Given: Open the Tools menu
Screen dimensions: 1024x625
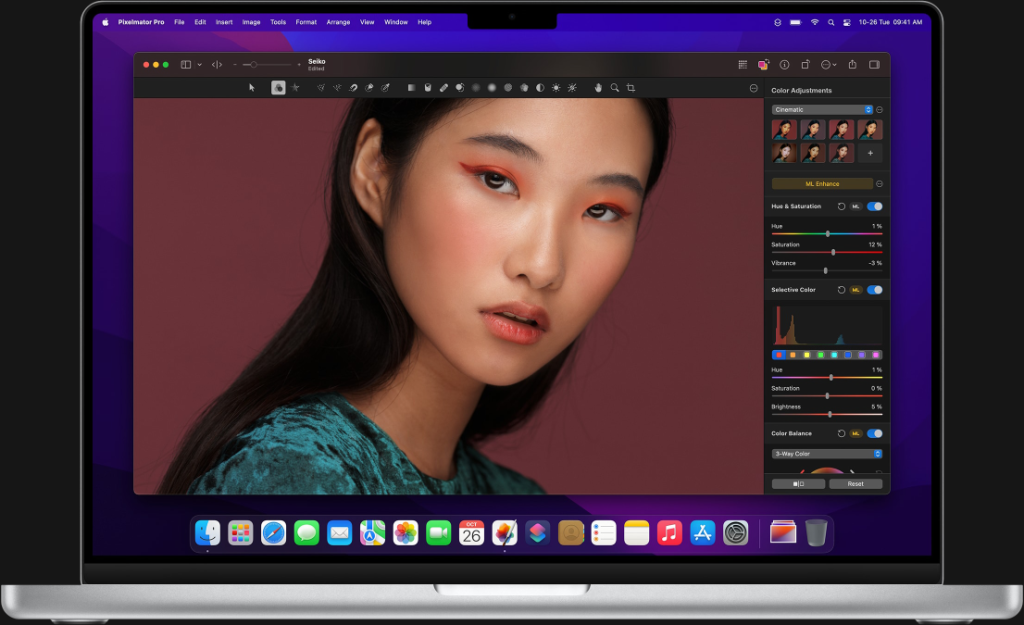Looking at the screenshot, I should coord(278,21).
